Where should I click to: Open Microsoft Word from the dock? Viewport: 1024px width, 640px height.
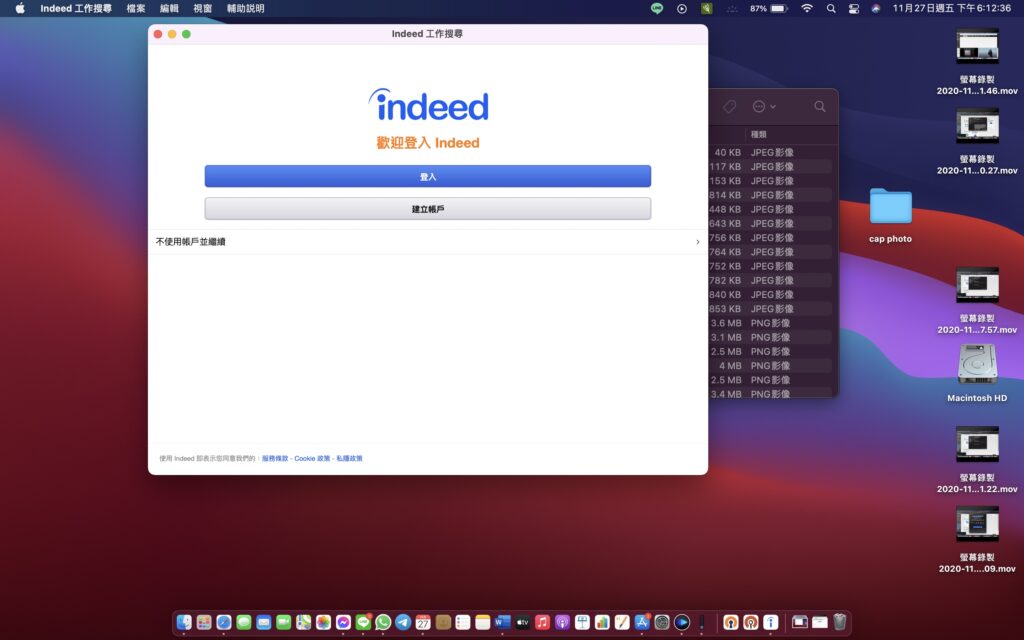pos(502,622)
